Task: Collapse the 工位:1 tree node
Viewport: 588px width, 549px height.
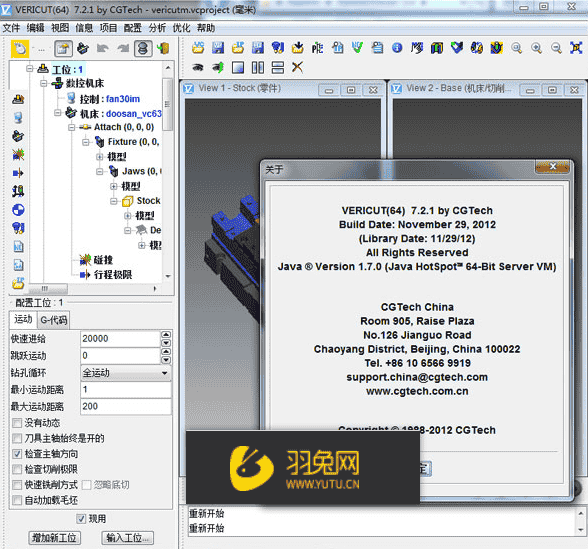Action: pos(29,69)
